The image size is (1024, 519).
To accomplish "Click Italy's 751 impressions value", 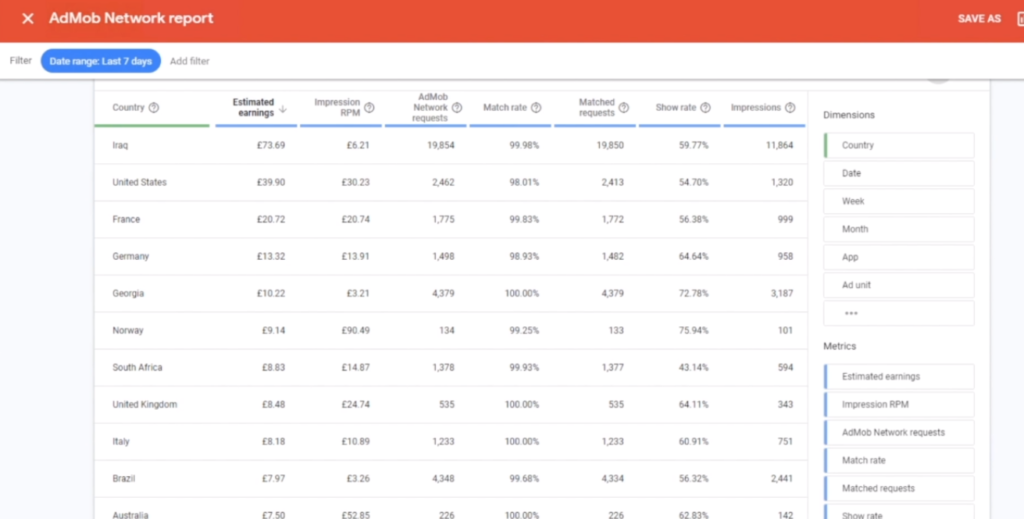I will coord(786,442).
